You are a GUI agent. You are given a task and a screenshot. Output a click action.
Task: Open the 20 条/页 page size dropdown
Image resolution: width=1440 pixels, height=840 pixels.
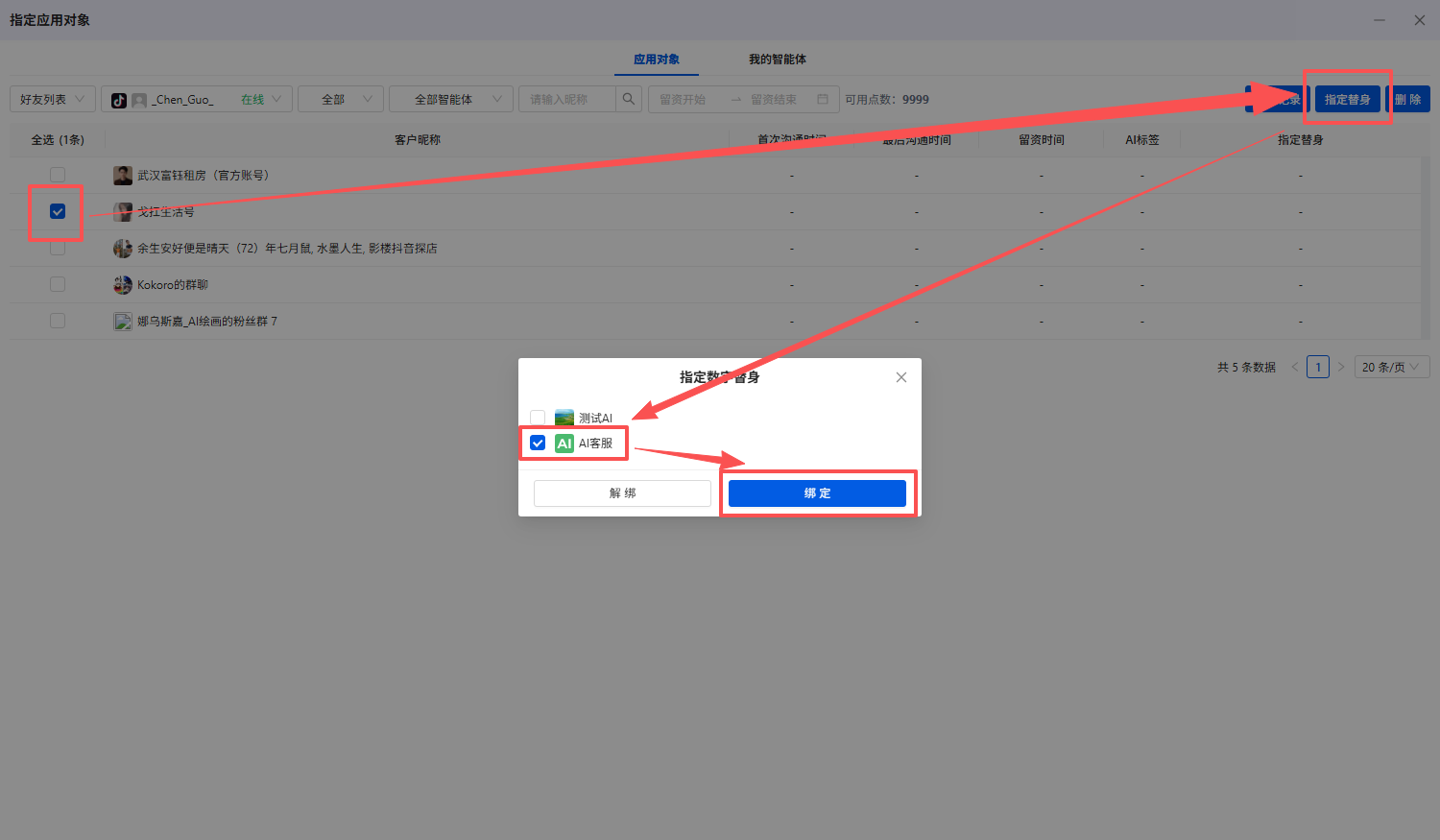[1392, 367]
